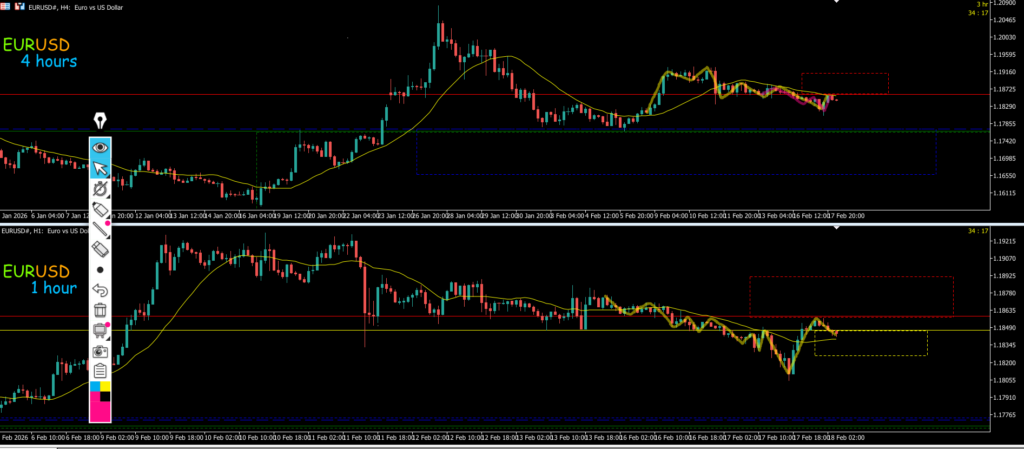Click the white marker at the H4 chart top
This screenshot has width=1024, height=449.
[837, 3]
